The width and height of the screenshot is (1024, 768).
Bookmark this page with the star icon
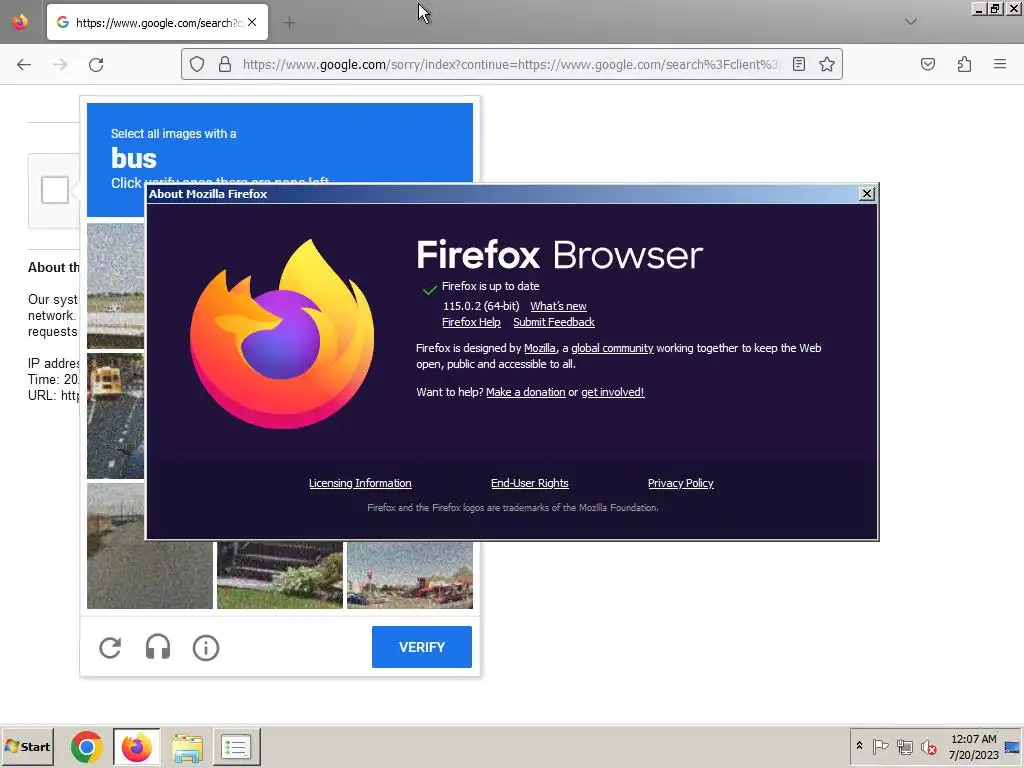[827, 64]
